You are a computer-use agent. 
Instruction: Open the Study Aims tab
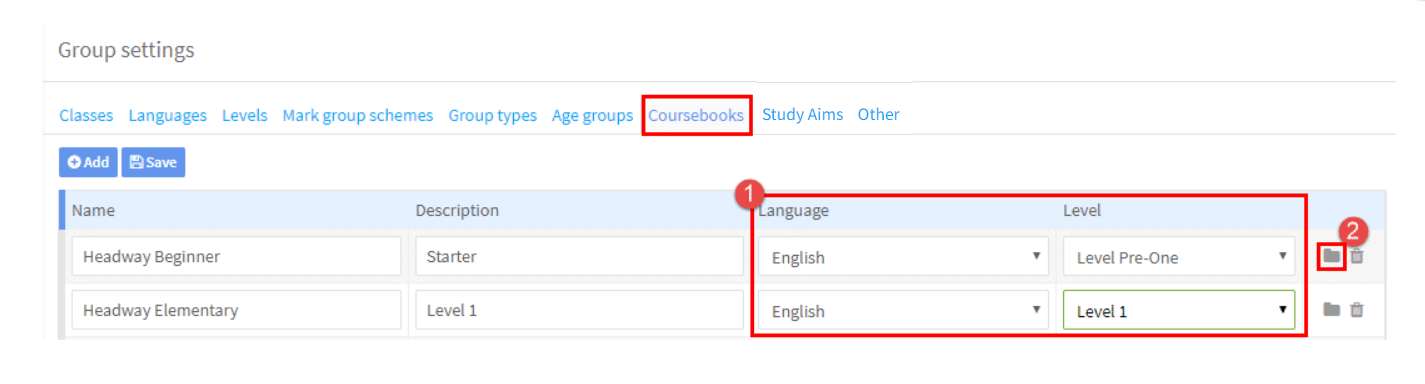pos(802,114)
